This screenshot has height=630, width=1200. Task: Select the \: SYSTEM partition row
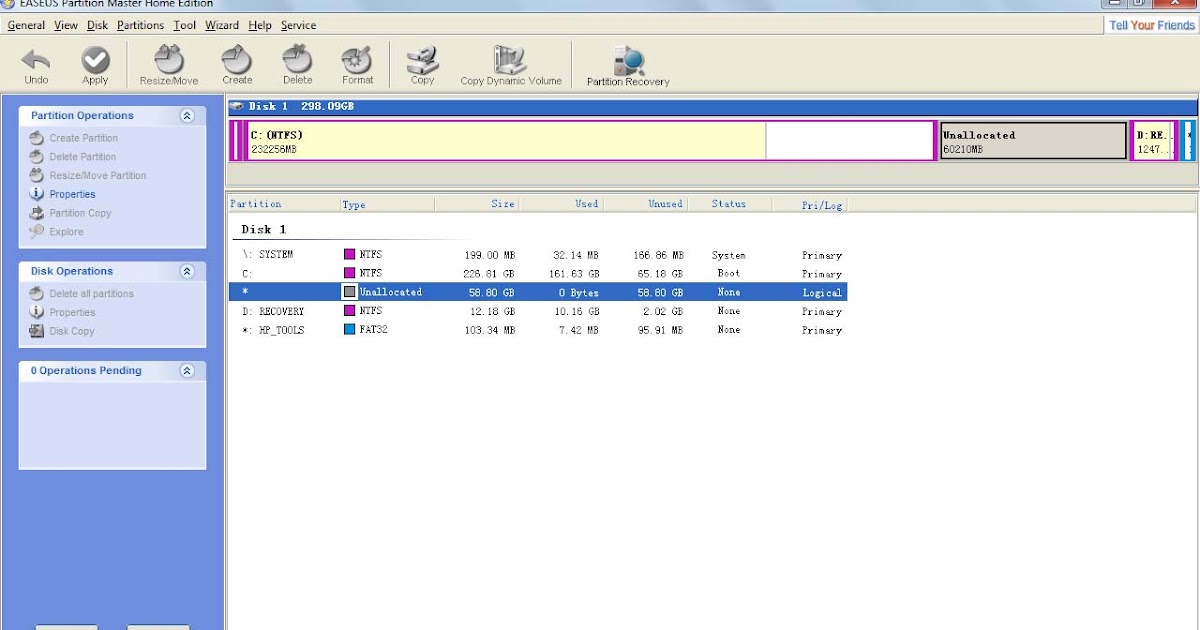click(538, 255)
